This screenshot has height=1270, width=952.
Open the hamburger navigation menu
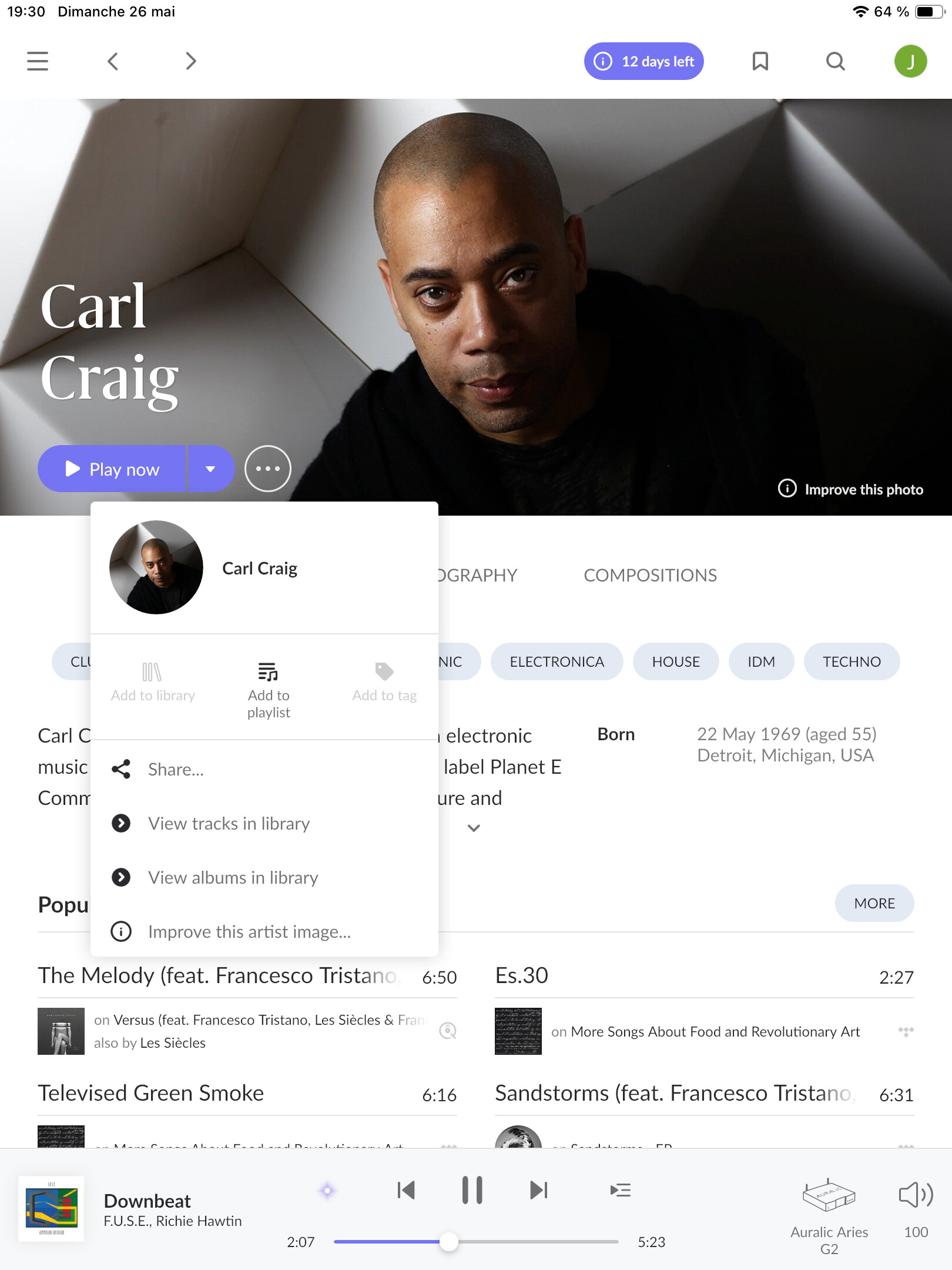(x=38, y=61)
